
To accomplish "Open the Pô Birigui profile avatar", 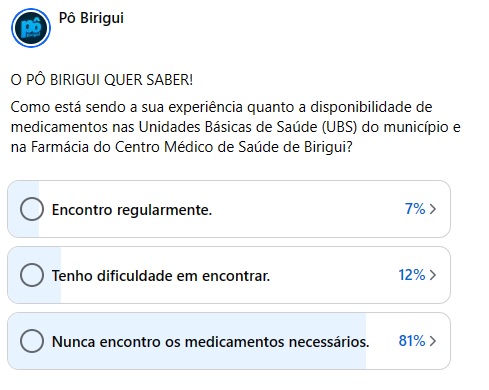I will point(31,28).
